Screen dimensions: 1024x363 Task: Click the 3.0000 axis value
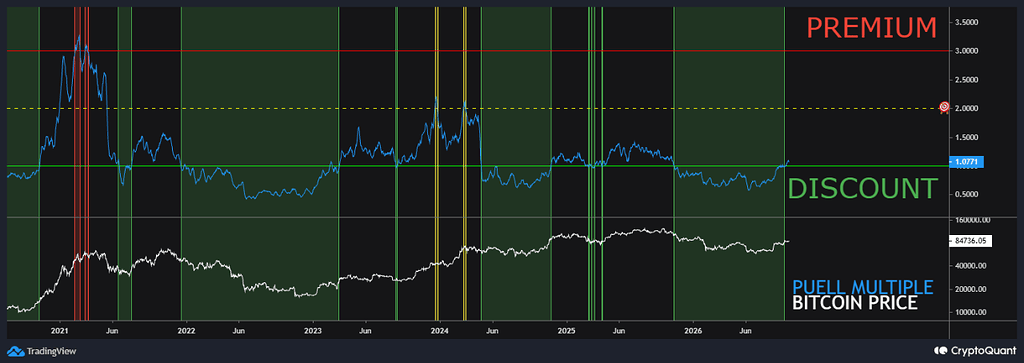[x=968, y=51]
